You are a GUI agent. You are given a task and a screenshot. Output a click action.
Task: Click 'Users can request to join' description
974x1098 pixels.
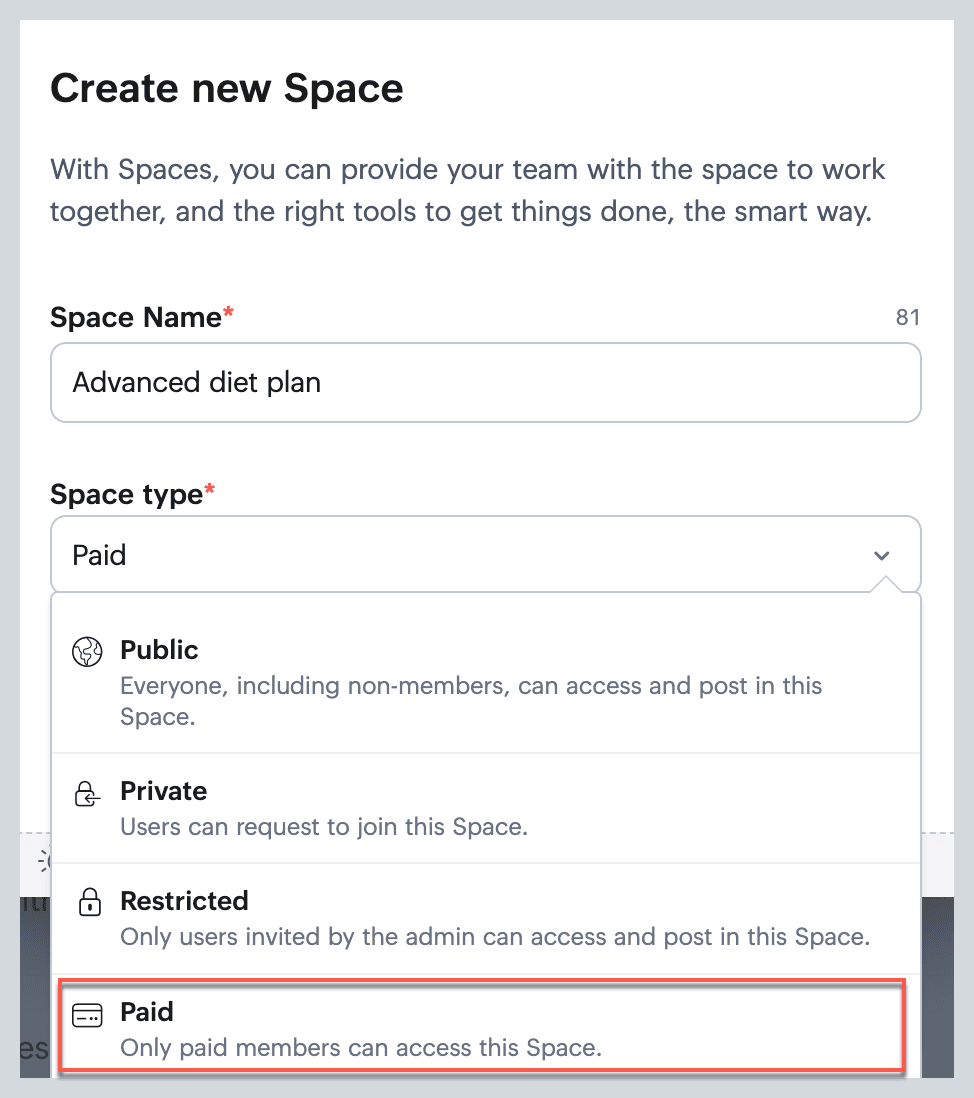tap(323, 827)
